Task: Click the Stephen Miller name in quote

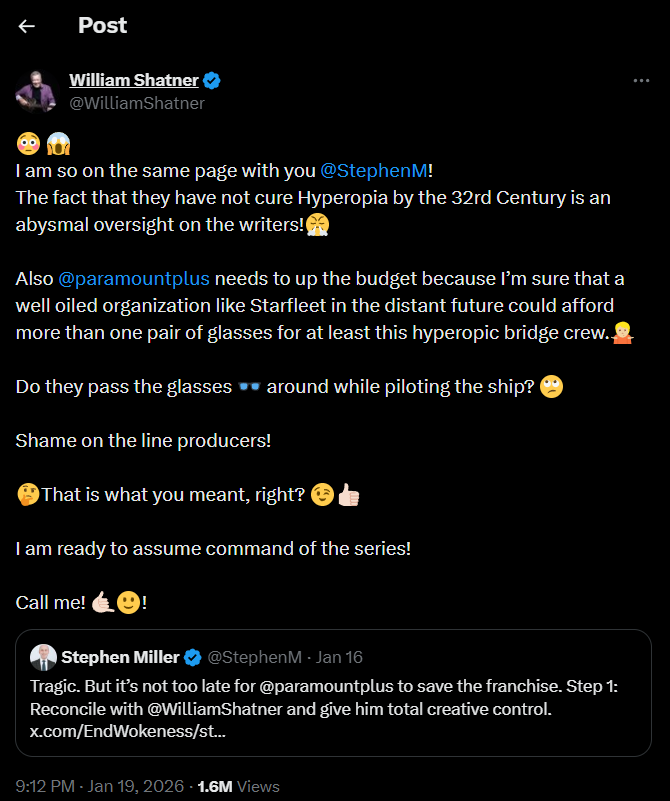Action: (120, 657)
